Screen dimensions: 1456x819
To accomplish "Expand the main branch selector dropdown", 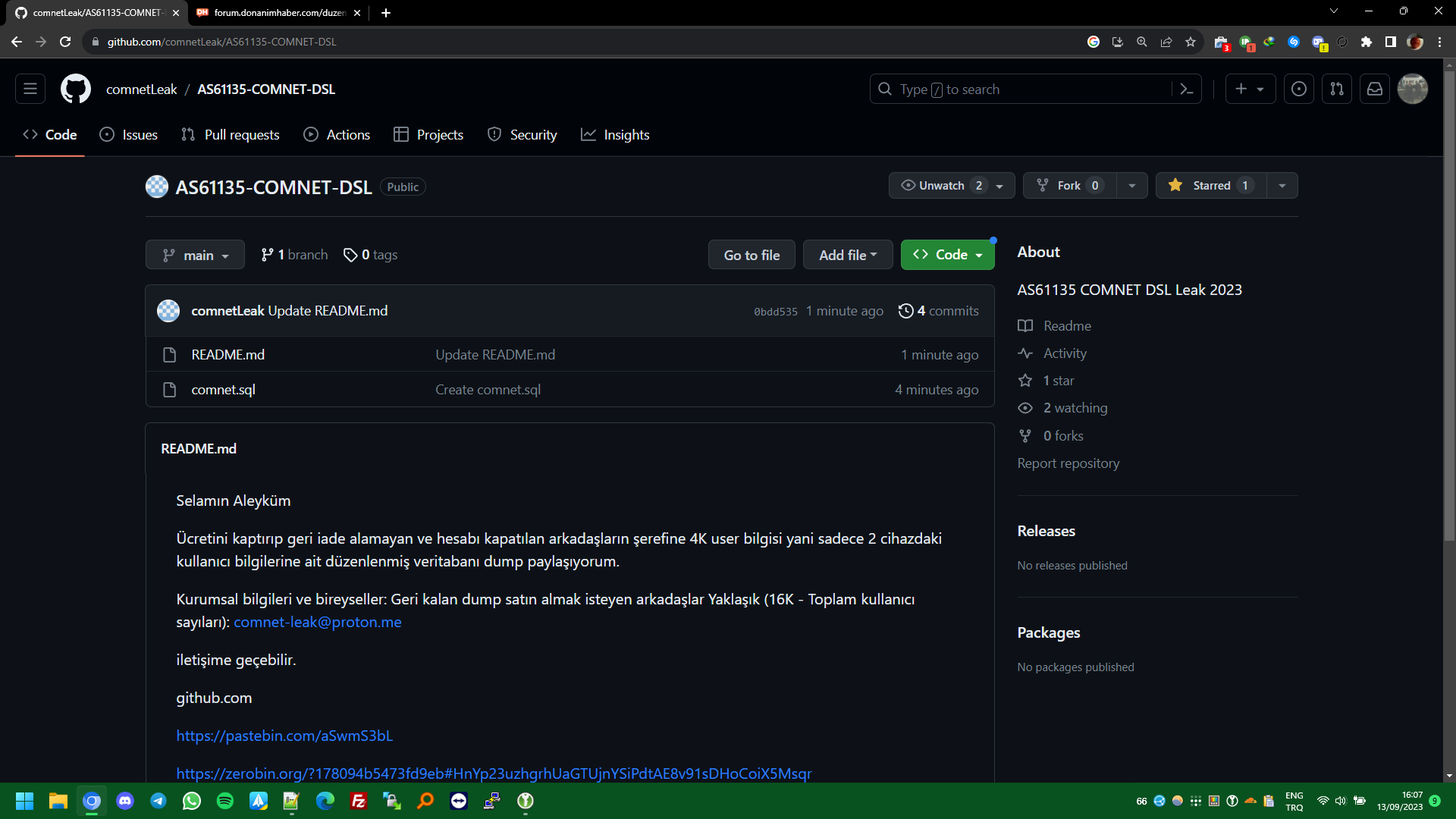I will (195, 256).
